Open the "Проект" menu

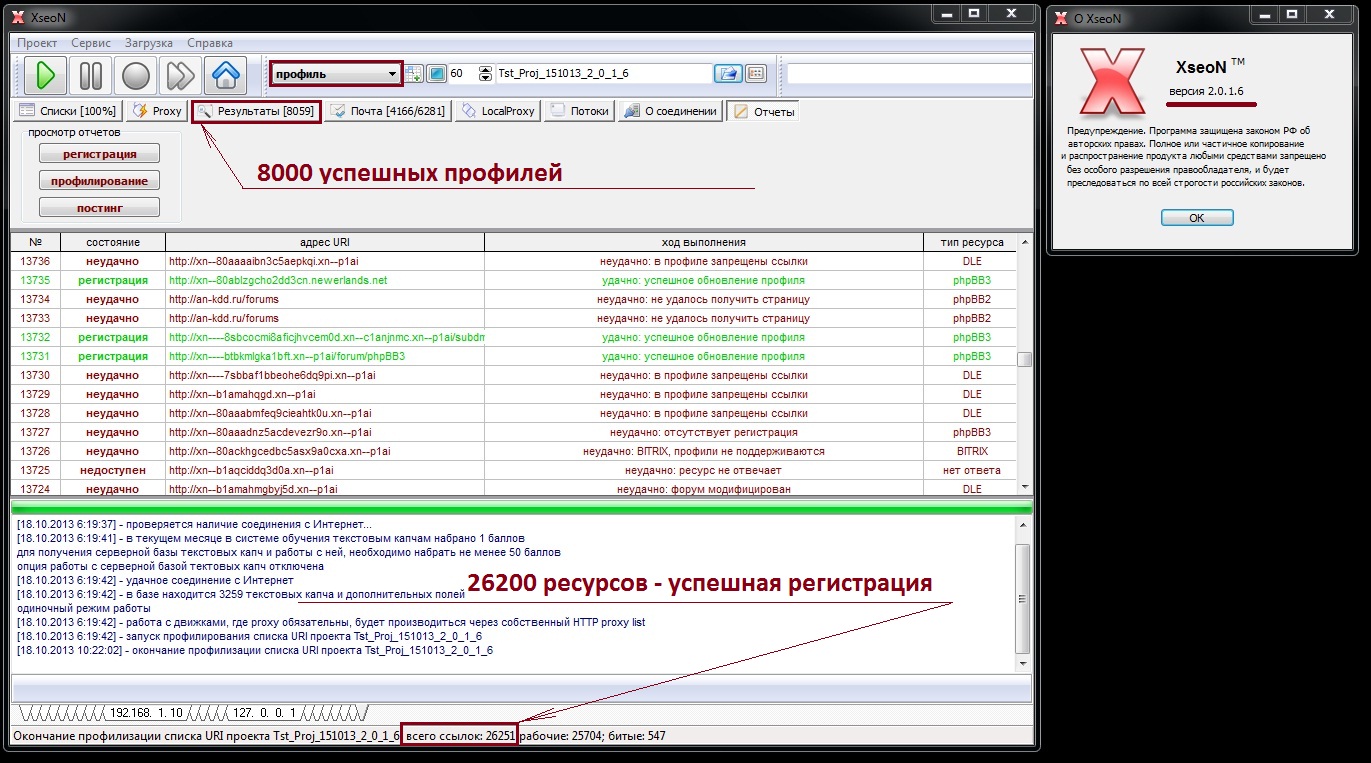[37, 43]
